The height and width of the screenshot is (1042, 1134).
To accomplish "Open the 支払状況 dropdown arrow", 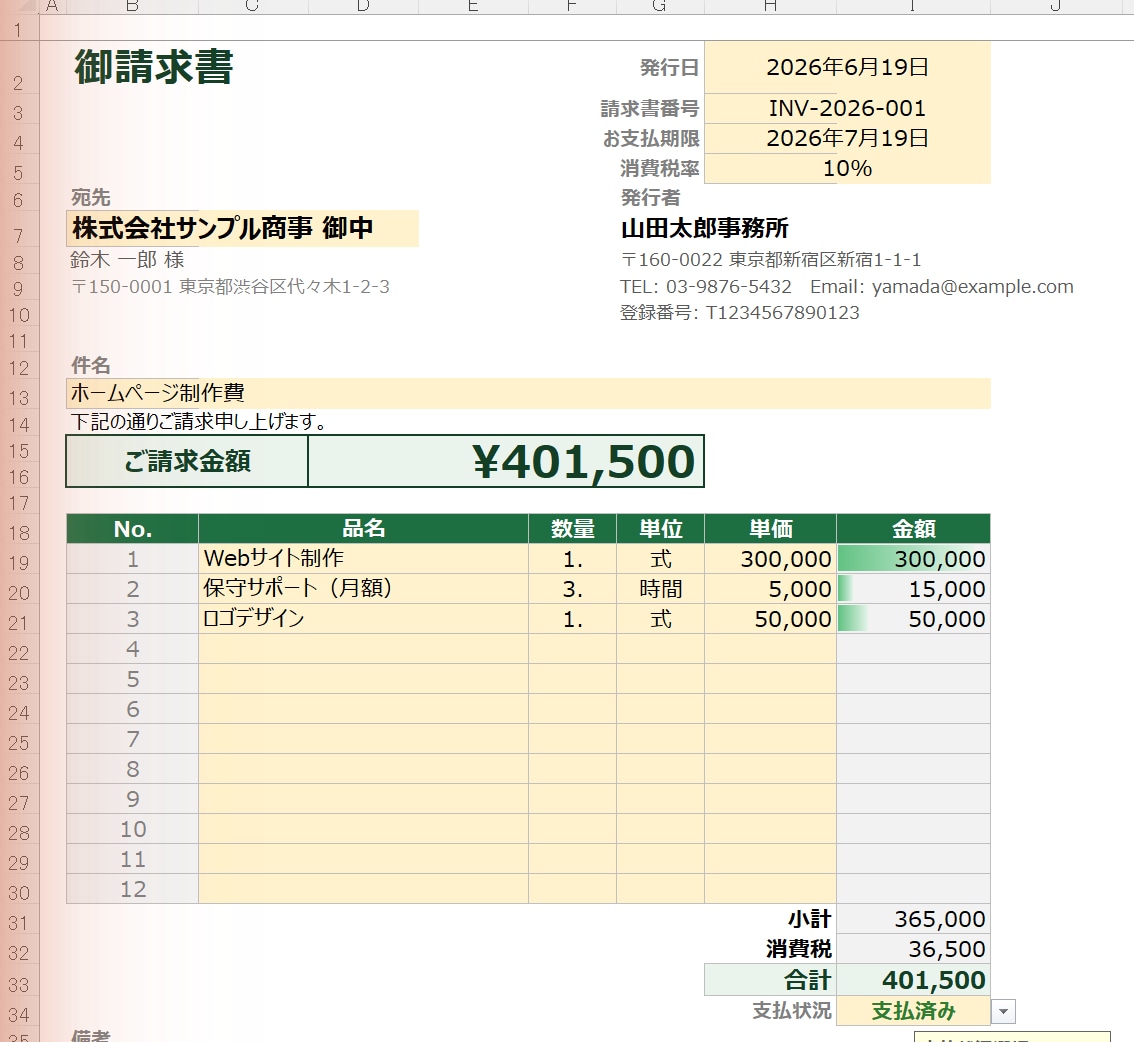I will 1003,1011.
